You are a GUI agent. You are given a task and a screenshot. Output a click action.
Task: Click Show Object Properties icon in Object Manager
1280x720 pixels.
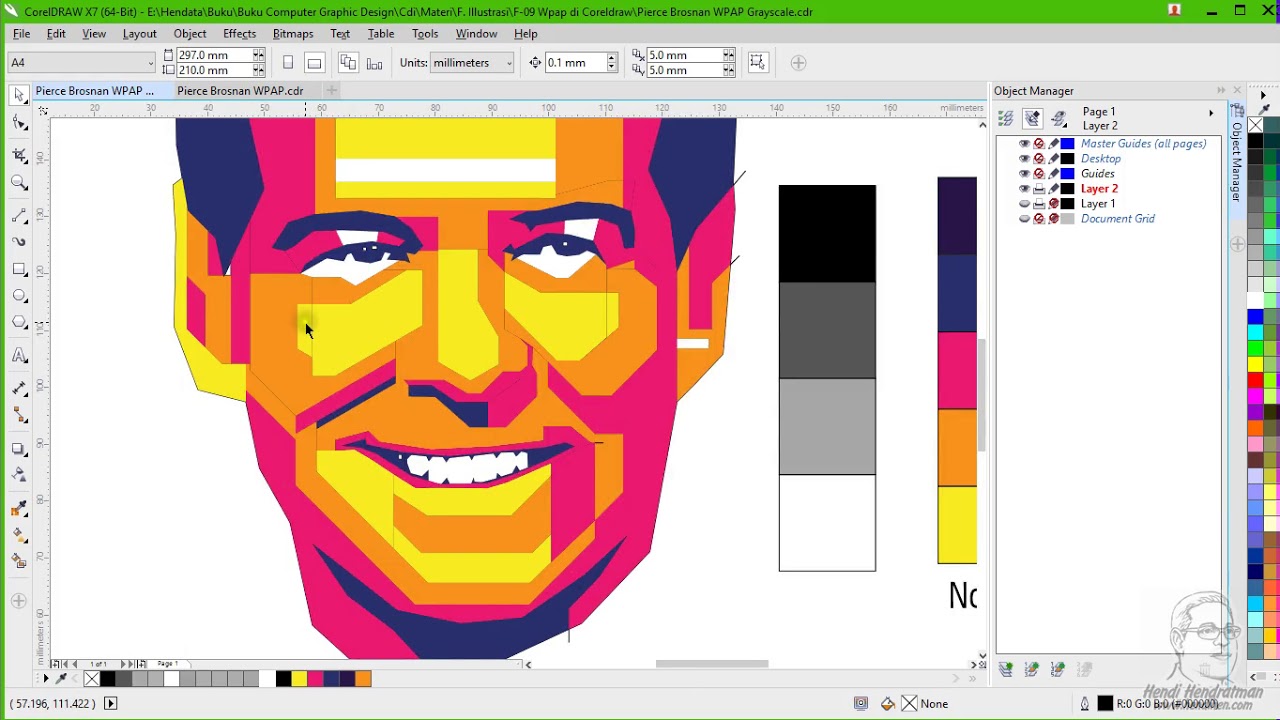[1006, 119]
